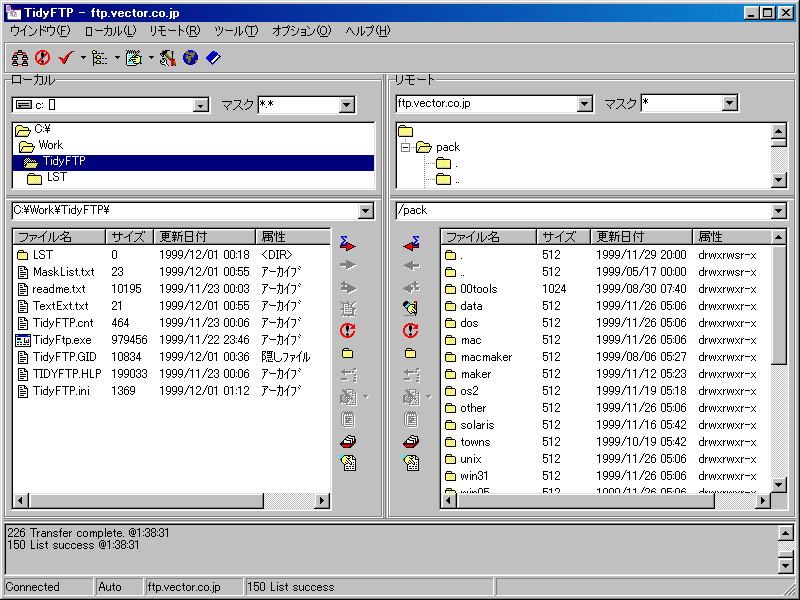Click the remote folder tree scroll-down arrow
The width and height of the screenshot is (800, 600).
tap(779, 180)
